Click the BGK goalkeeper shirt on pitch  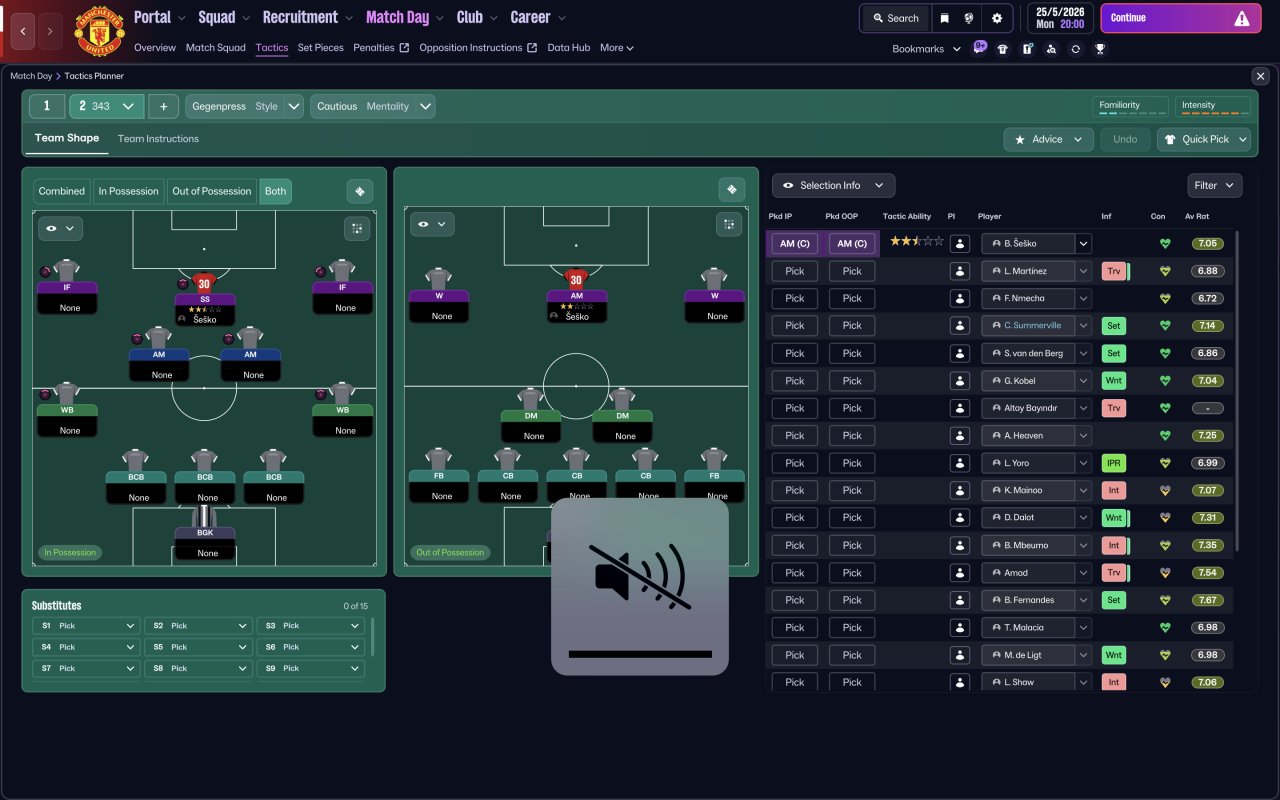pyautogui.click(x=204, y=516)
